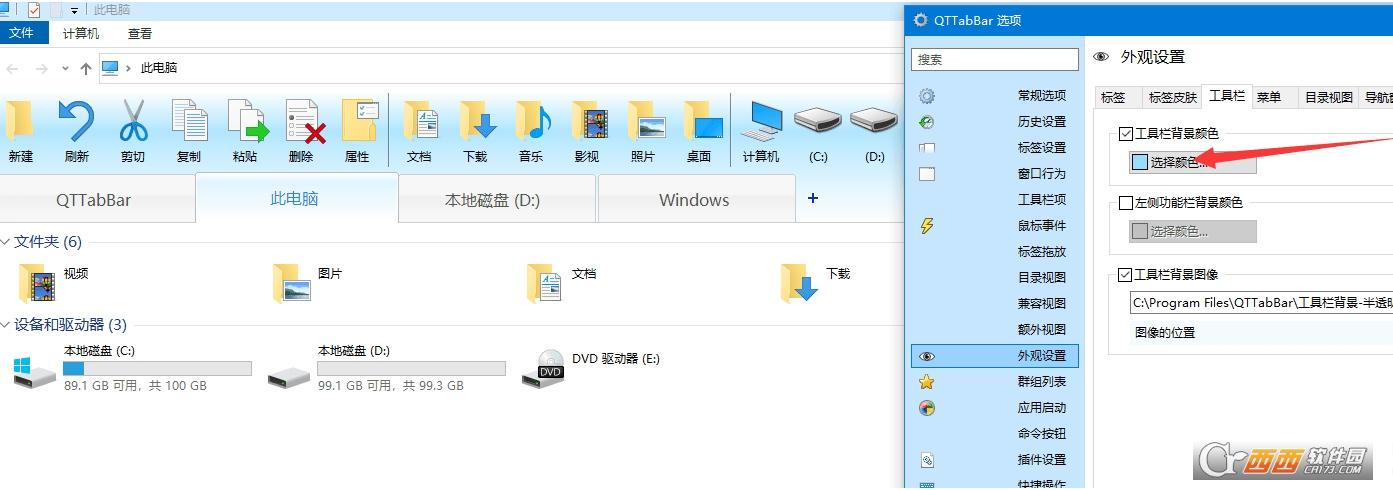Select the 文档 folder in file list
This screenshot has height=490, width=1393.
click(x=563, y=283)
